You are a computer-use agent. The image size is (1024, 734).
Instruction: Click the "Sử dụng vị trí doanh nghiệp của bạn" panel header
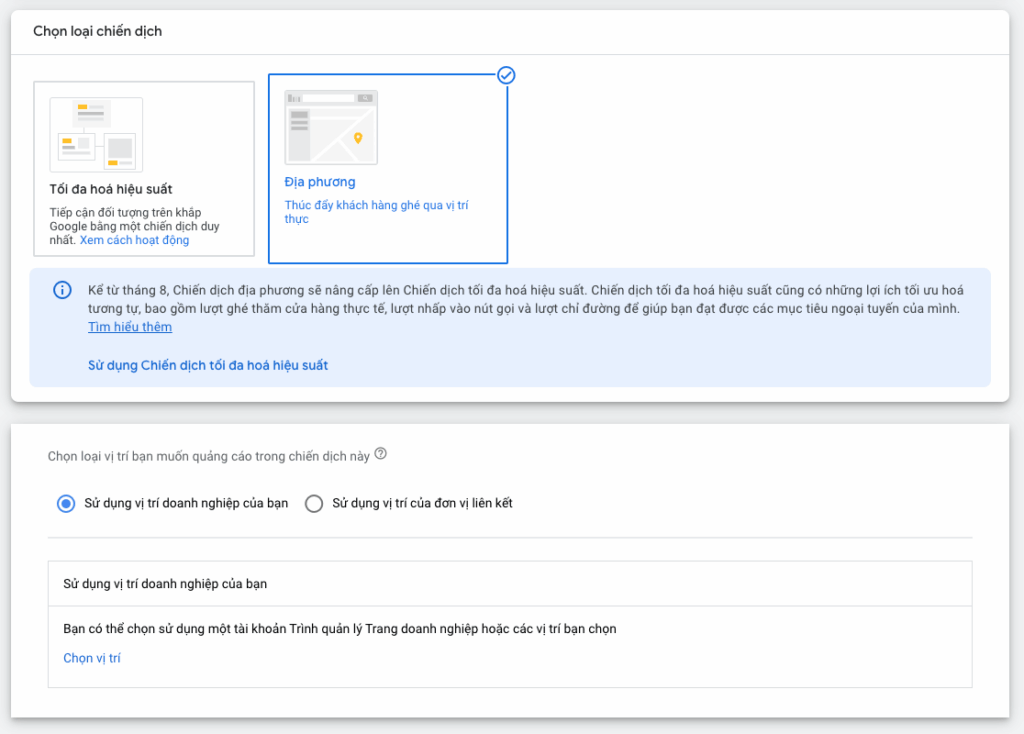coord(165,583)
